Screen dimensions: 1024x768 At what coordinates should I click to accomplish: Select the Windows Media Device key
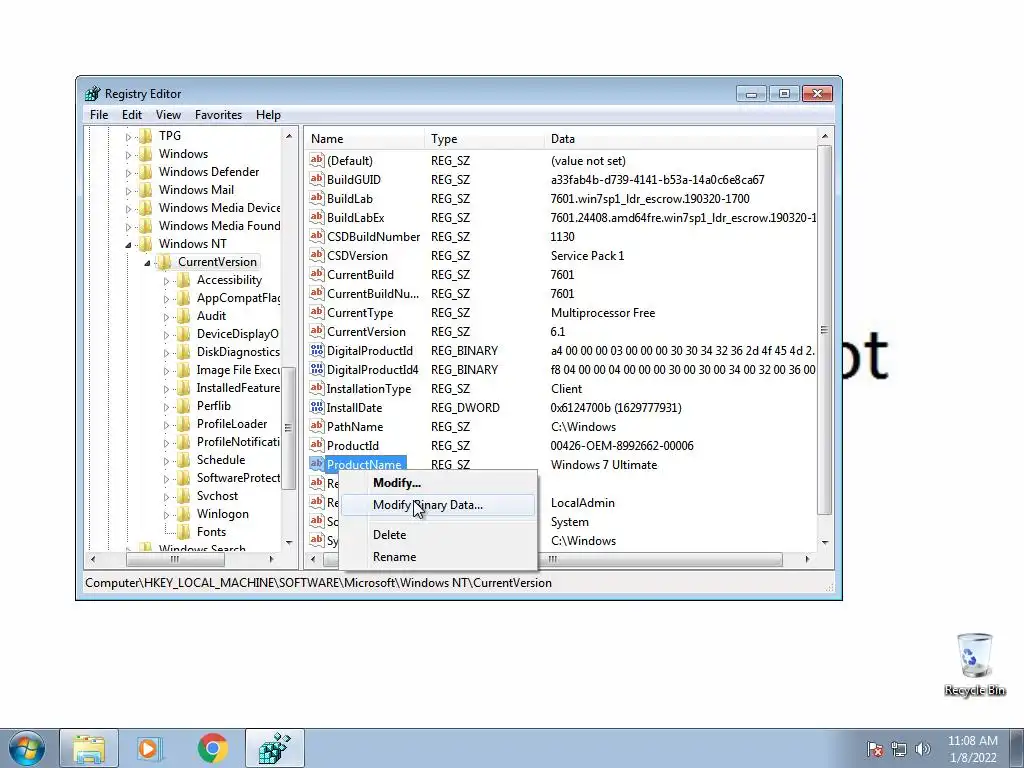[219, 208]
